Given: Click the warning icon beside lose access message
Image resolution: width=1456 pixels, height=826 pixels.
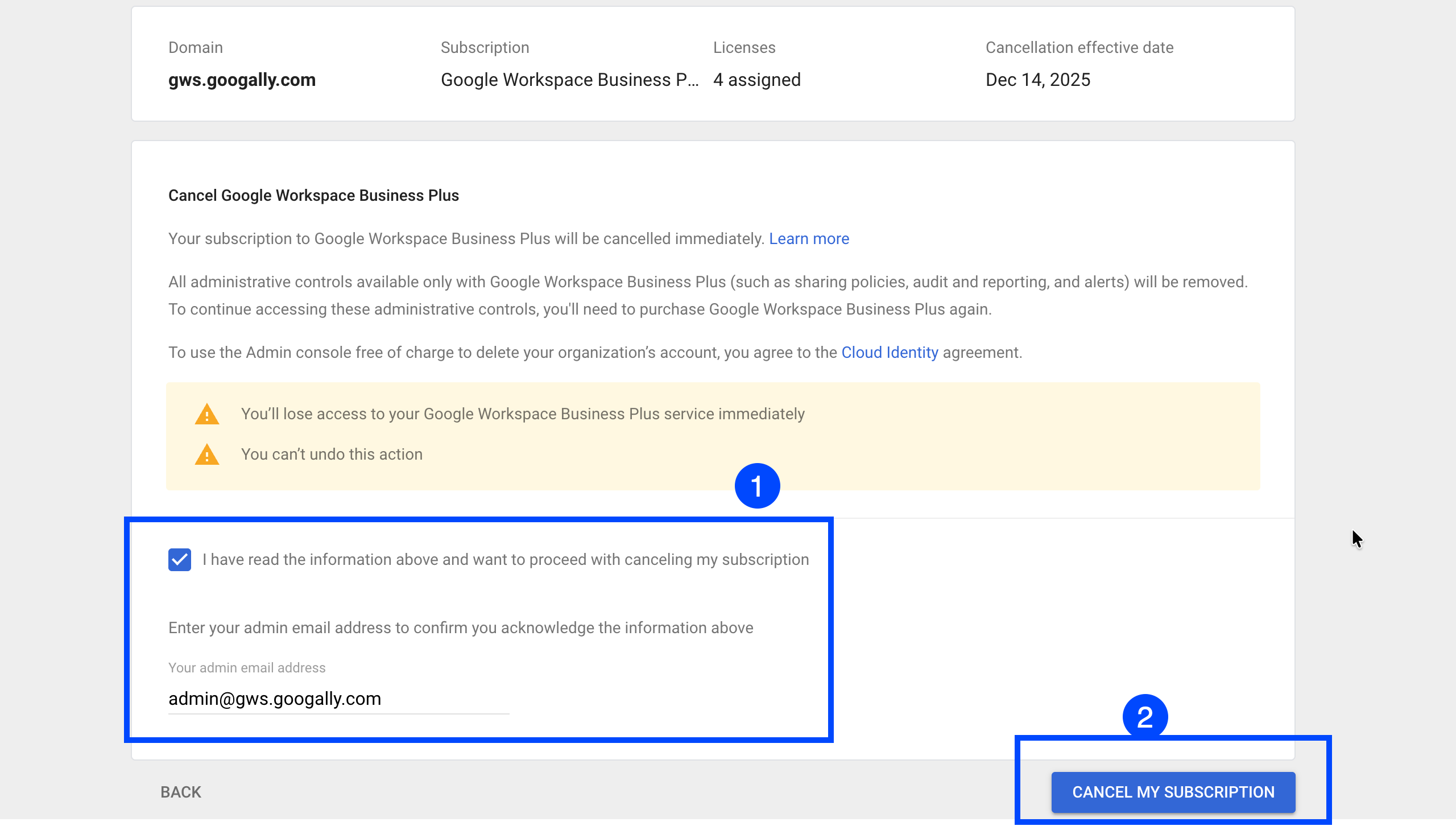Looking at the screenshot, I should click(x=207, y=414).
